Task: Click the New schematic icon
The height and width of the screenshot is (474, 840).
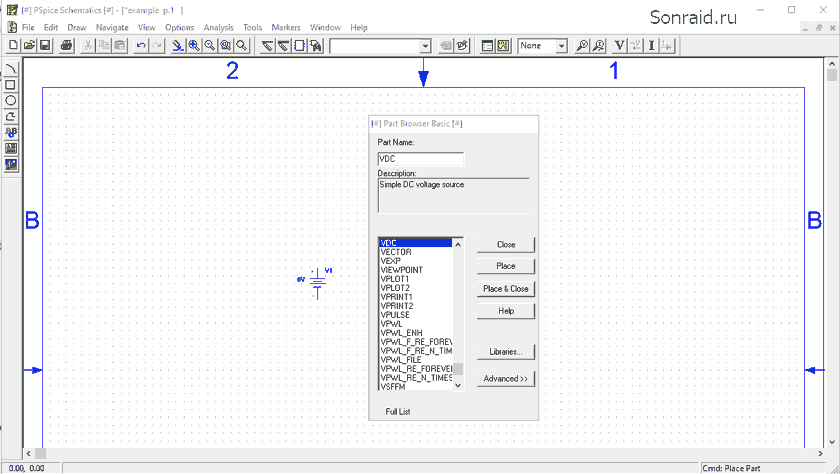Action: [13, 46]
